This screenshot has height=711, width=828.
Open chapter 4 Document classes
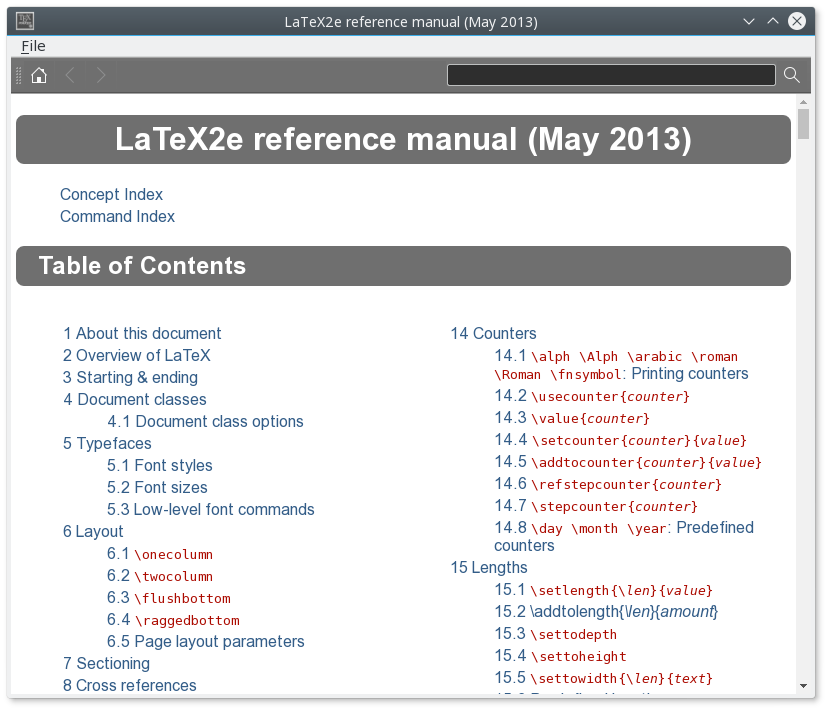tap(135, 399)
